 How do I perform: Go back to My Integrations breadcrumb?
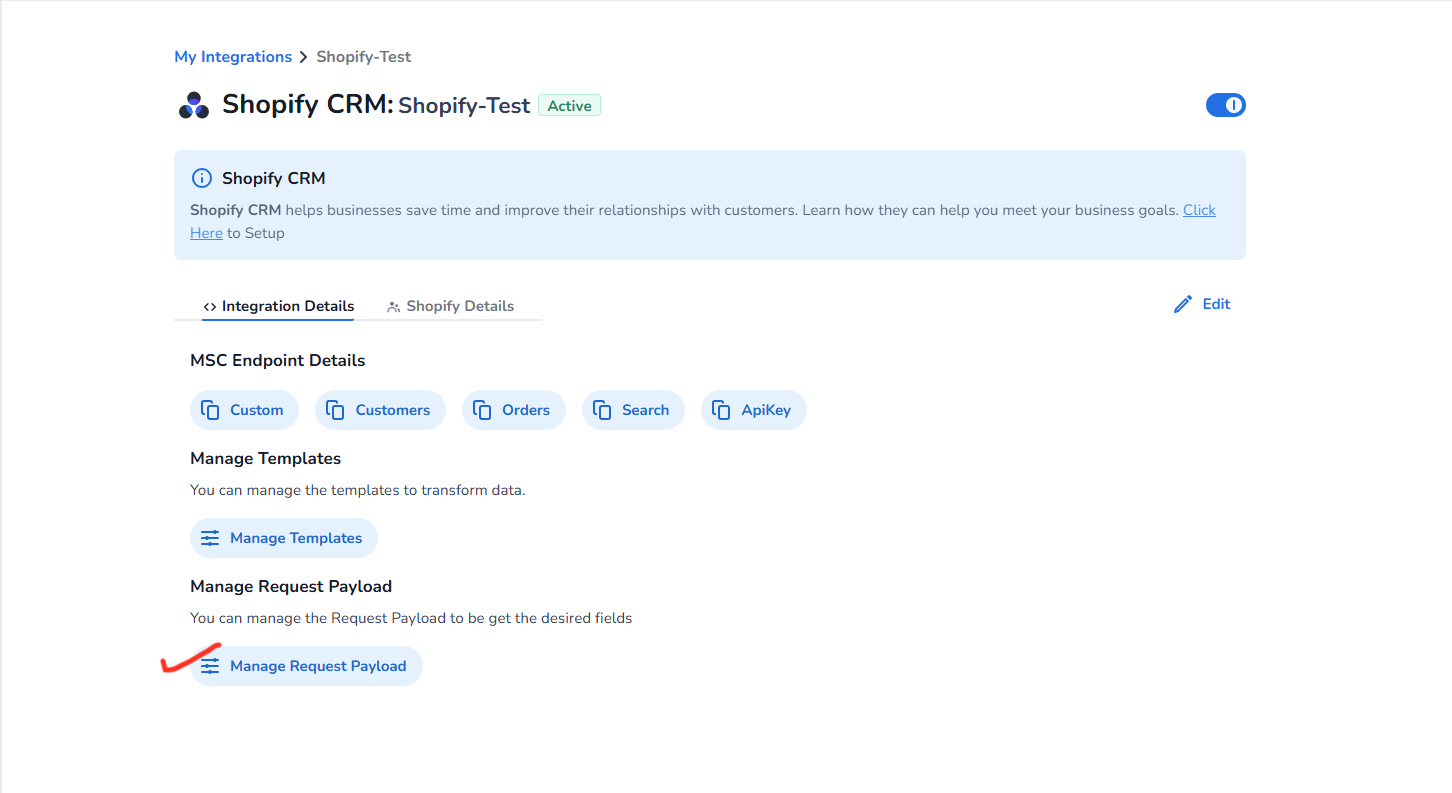(233, 57)
